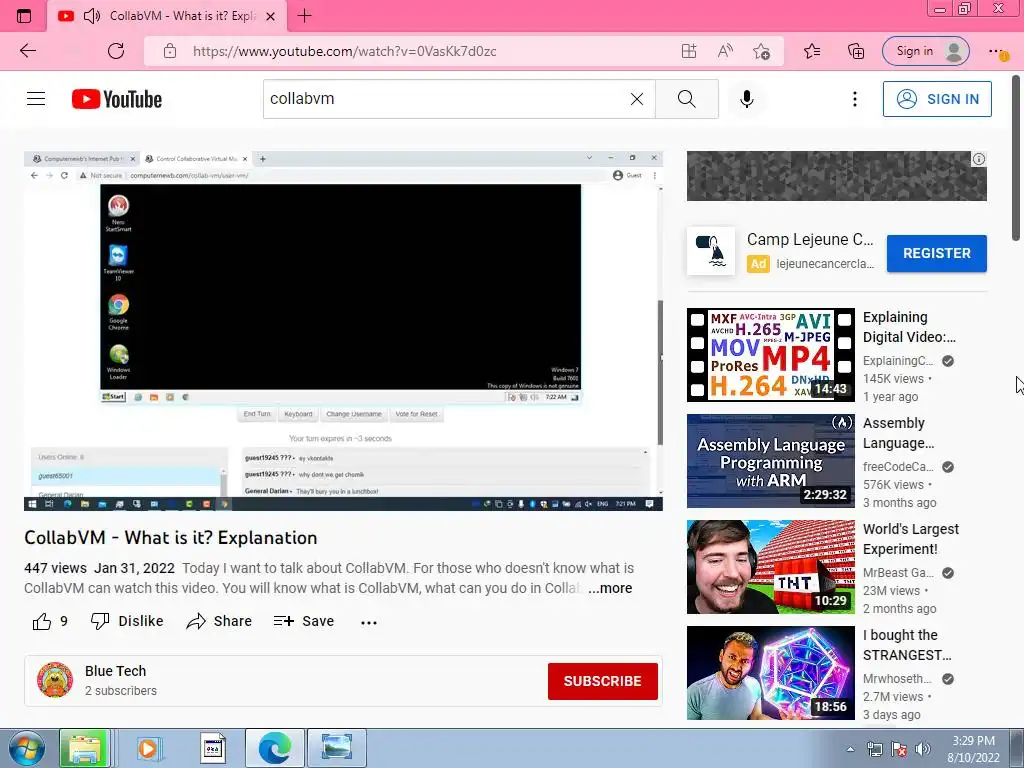1024x768 pixels.
Task: Launch Windows Media Player from taskbar
Action: click(x=149, y=748)
